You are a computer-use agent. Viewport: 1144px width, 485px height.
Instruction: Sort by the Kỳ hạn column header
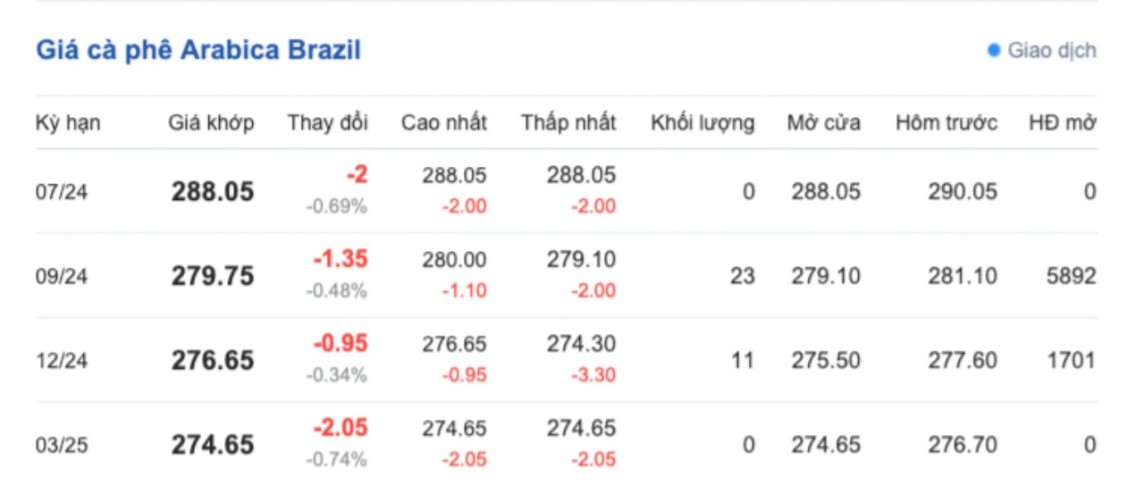click(68, 123)
